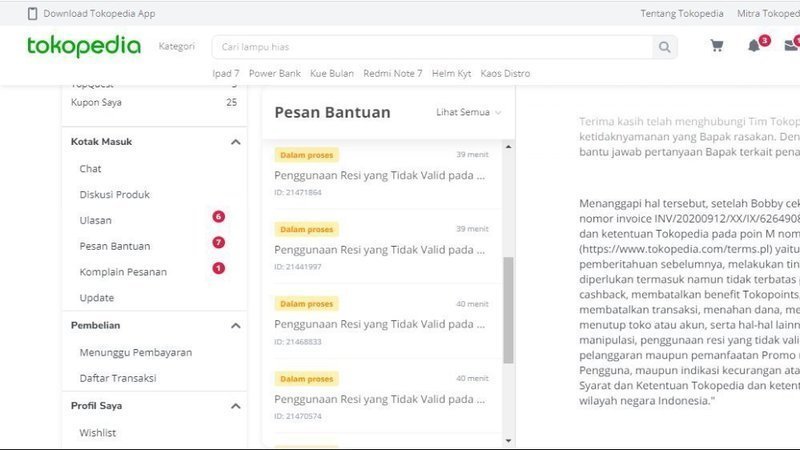This screenshot has height=450, width=800.
Task: Click the Dalam proses tag on message 21471864
Action: (x=307, y=155)
